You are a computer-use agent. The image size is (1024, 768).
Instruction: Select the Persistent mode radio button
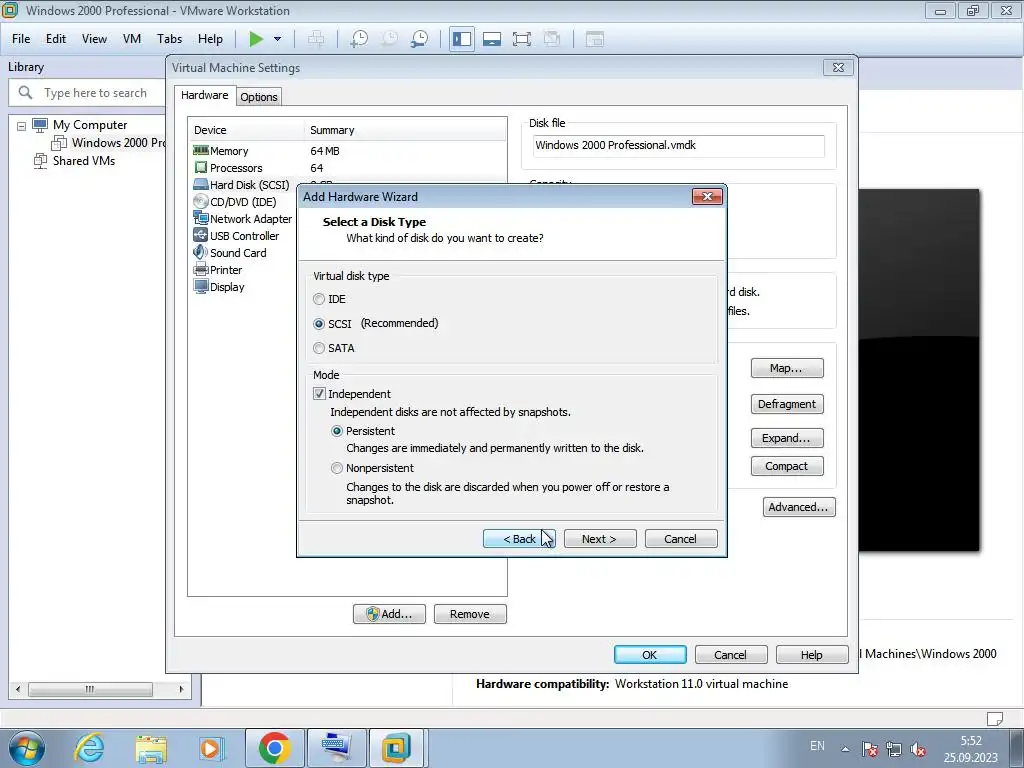click(337, 431)
